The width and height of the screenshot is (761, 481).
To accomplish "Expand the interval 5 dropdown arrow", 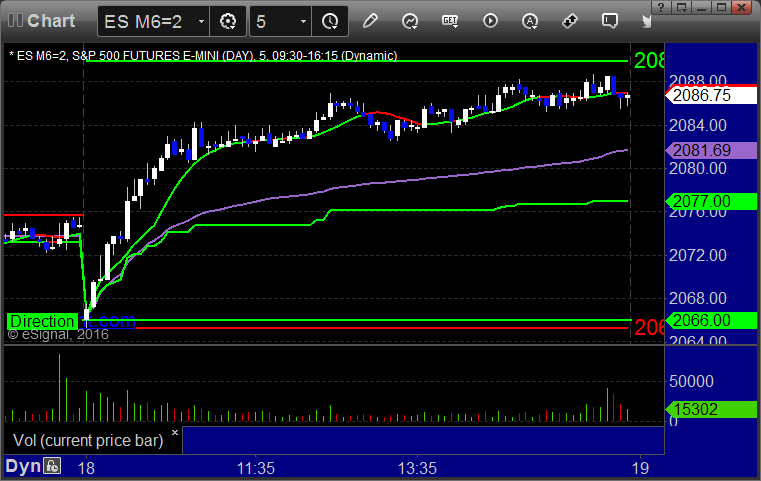I will [x=303, y=21].
